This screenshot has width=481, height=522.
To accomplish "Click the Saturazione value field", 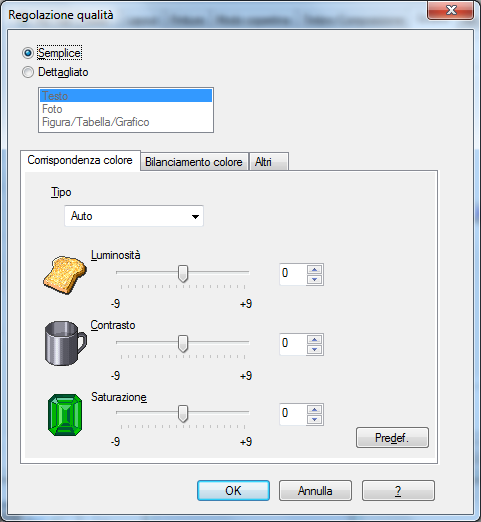I will (293, 414).
